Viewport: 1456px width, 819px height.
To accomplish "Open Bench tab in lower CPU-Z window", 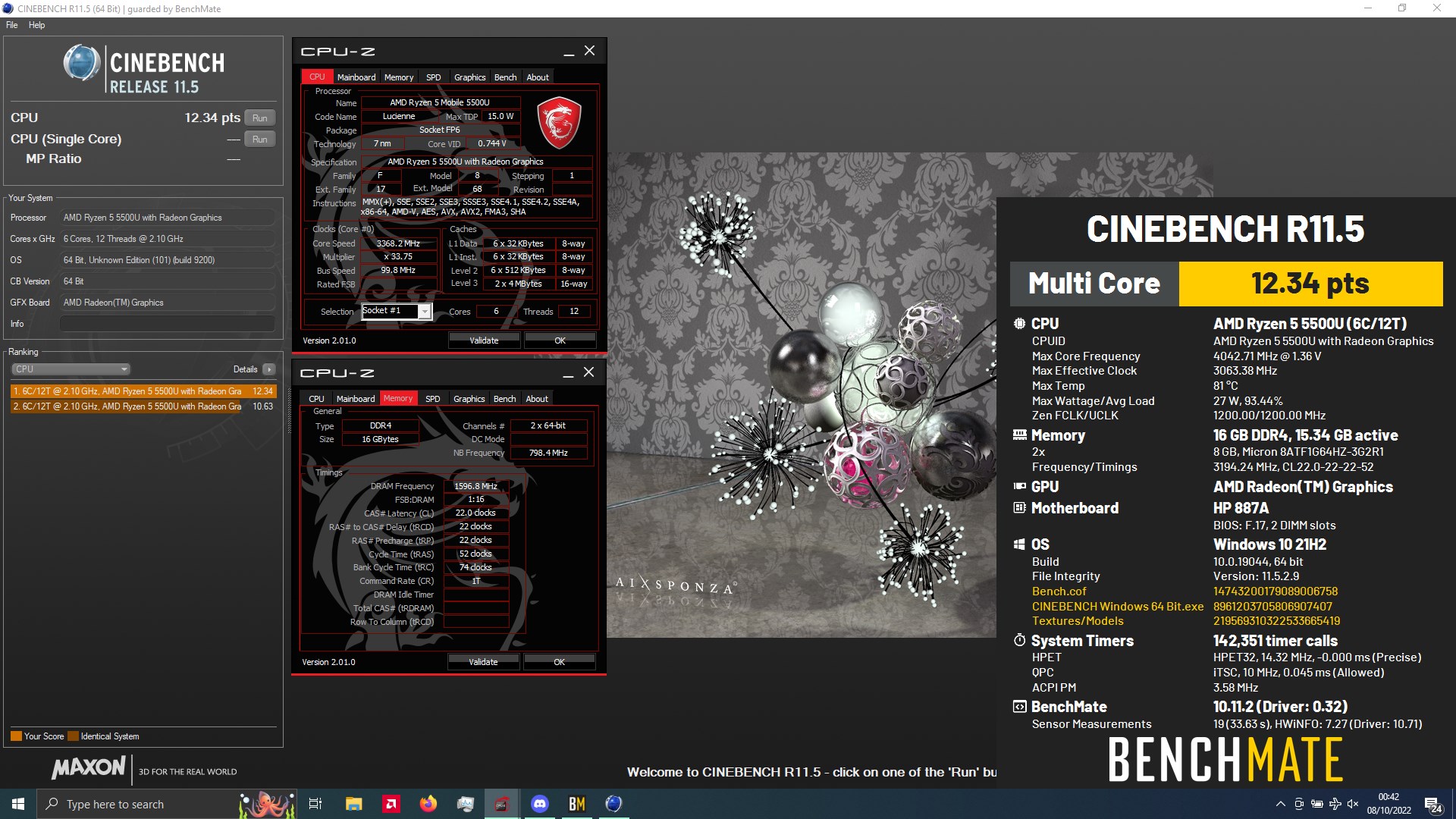I will coord(504,399).
